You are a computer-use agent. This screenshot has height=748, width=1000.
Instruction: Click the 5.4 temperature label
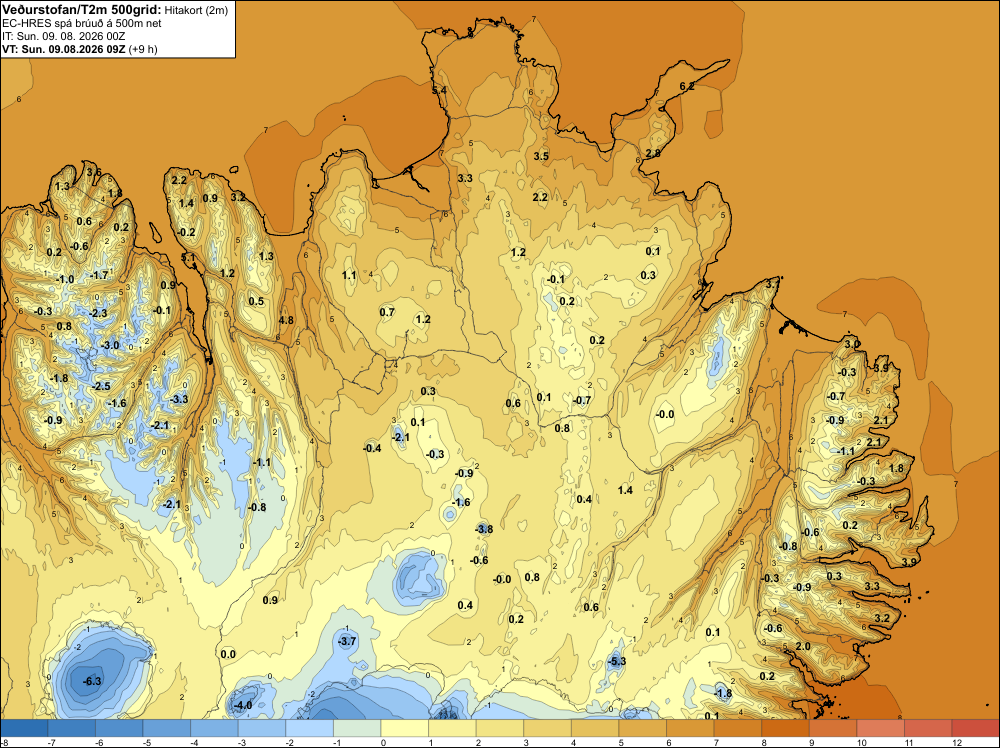pyautogui.click(x=439, y=91)
